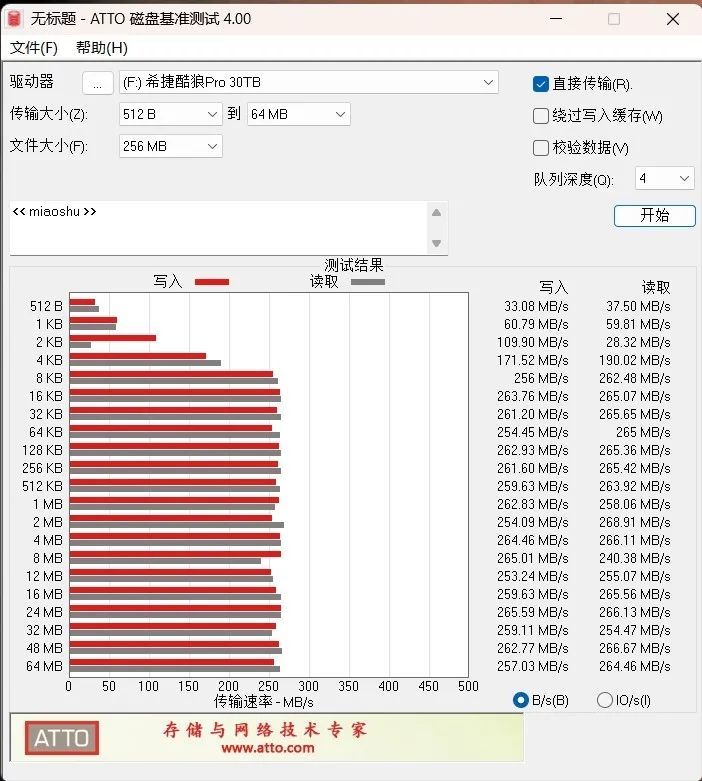This screenshot has width=702, height=781.
Task: Click the 258.06 MB/s read value
Action: 635,504
